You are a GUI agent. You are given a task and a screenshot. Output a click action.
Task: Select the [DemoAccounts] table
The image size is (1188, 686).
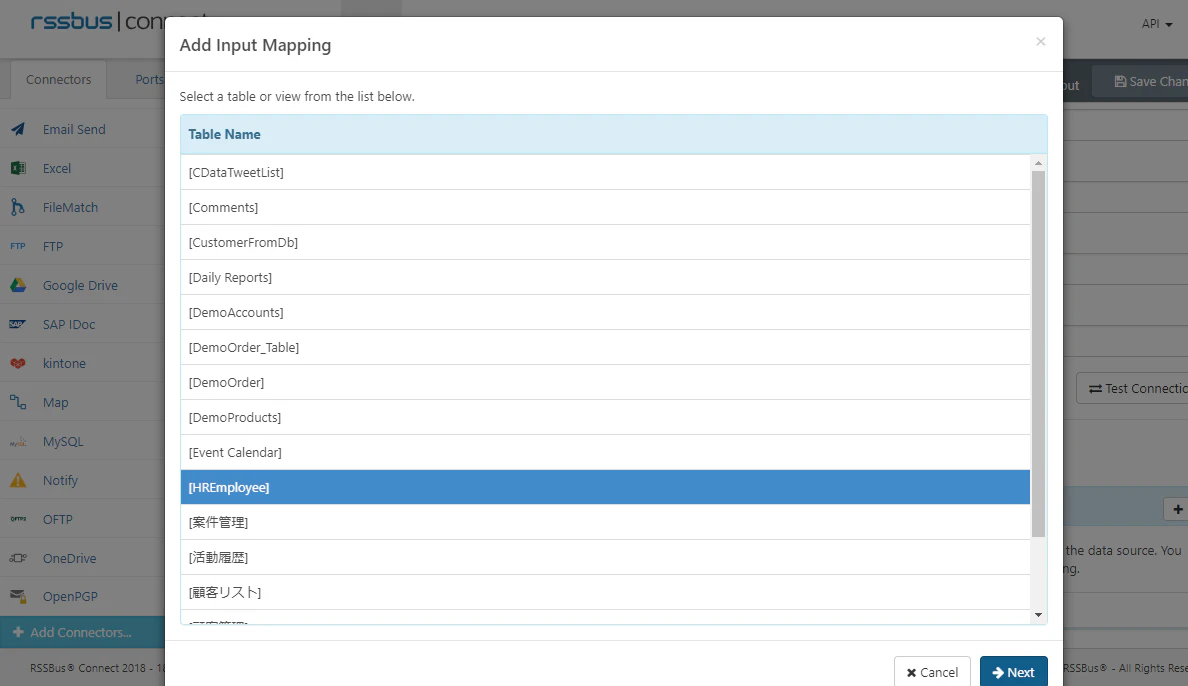pos(605,312)
